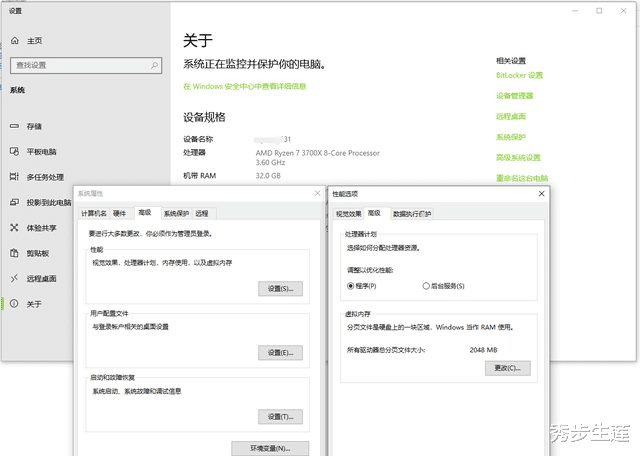The height and width of the screenshot is (456, 640).
Task: Click the 32.0 GB RAM value
Action: (x=268, y=176)
